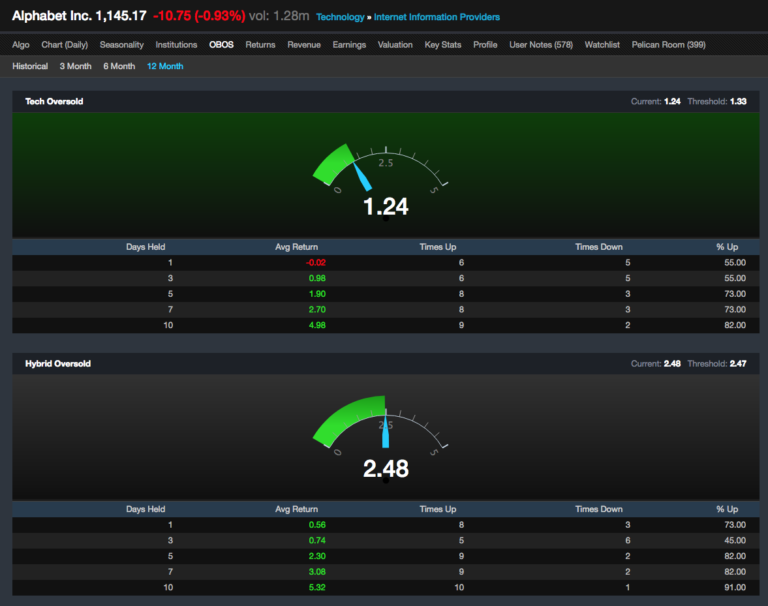Click the Alphabet Inc. company name

tap(52, 16)
